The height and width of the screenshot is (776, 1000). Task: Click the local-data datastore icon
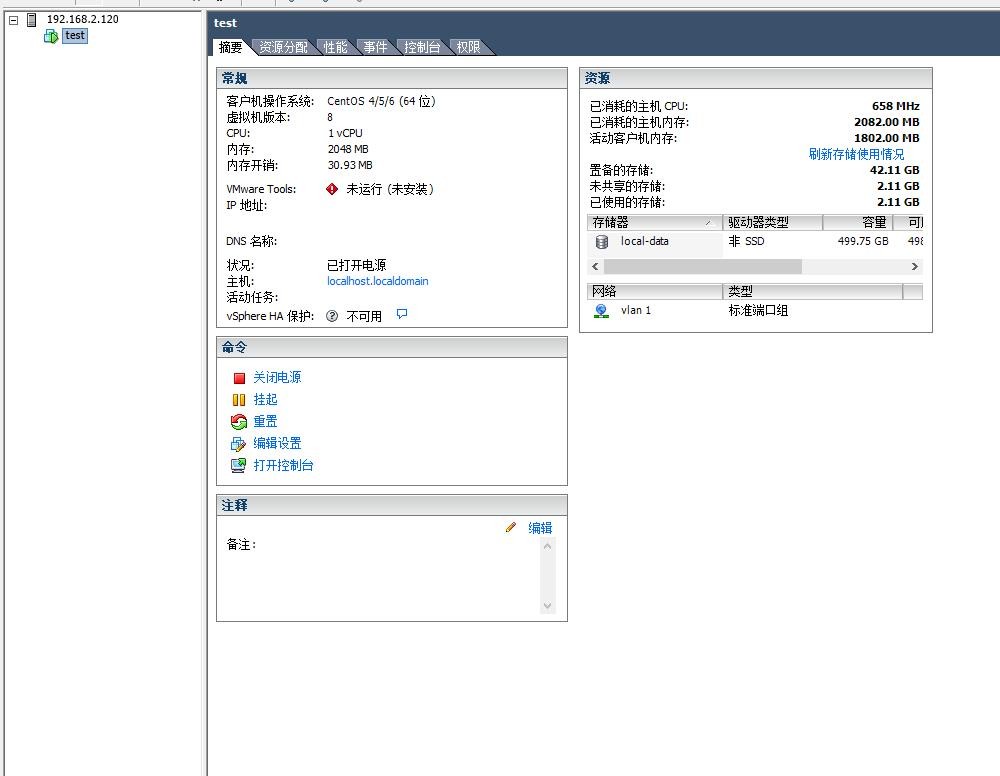pyautogui.click(x=601, y=242)
